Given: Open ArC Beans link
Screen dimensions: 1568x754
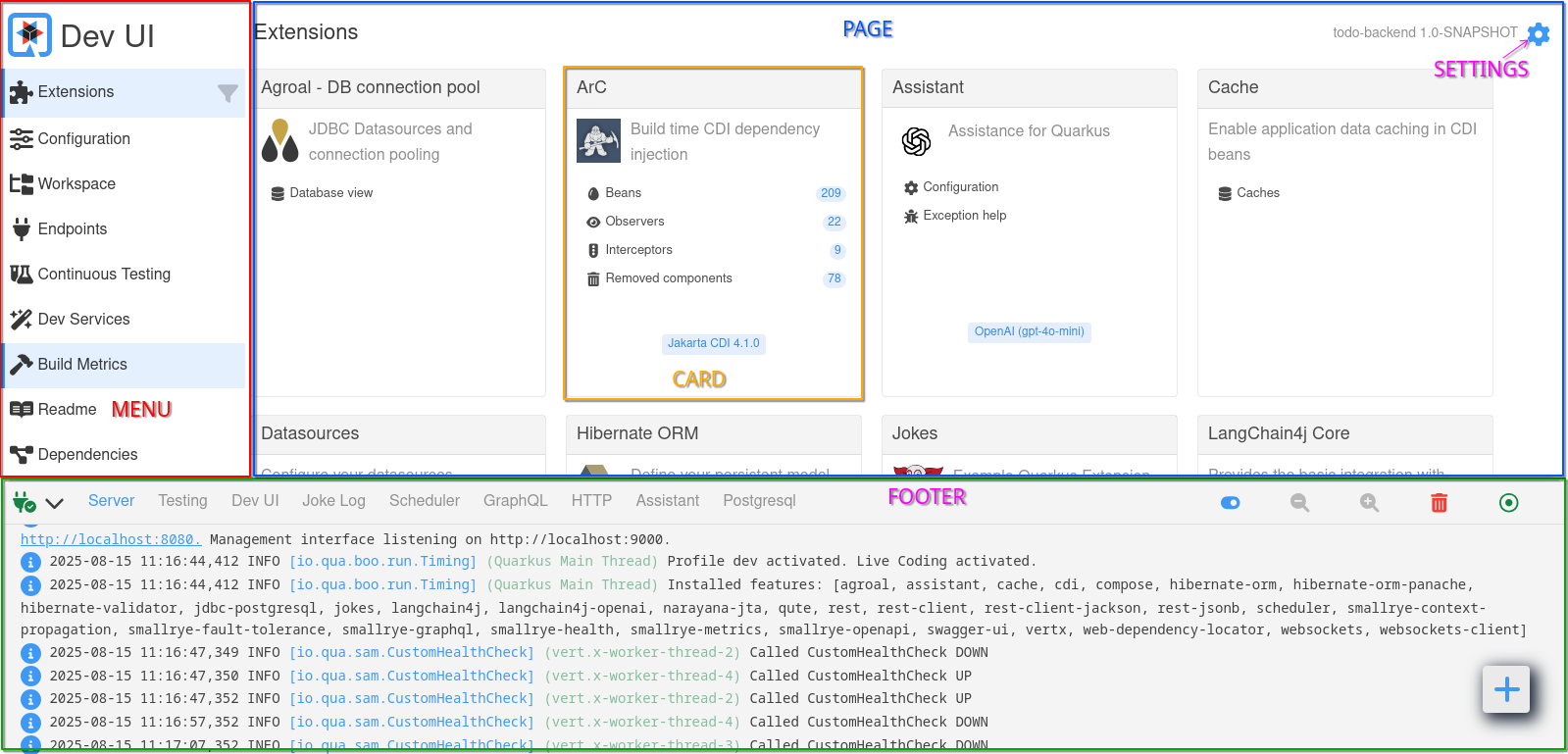Looking at the screenshot, I should click(x=614, y=193).
